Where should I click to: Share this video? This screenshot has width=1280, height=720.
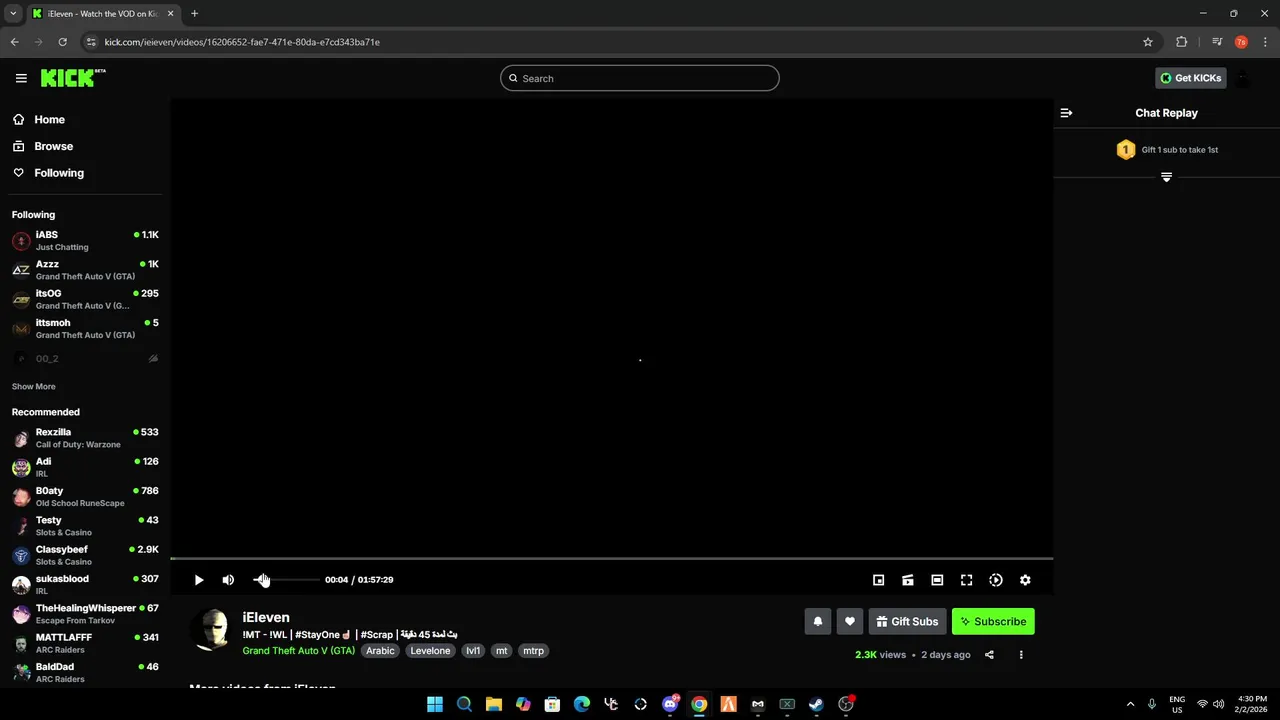point(989,655)
